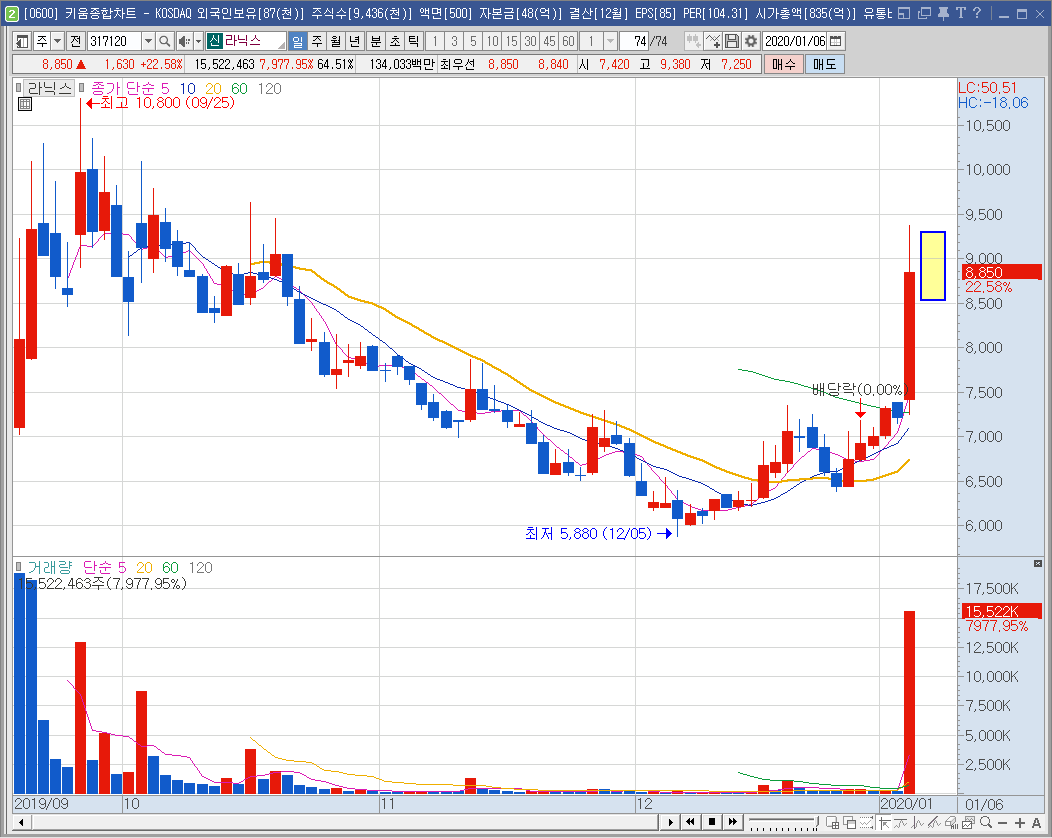The width and height of the screenshot is (1052, 838).
Task: Click the plus zoom-in icon
Action: 1020,823
